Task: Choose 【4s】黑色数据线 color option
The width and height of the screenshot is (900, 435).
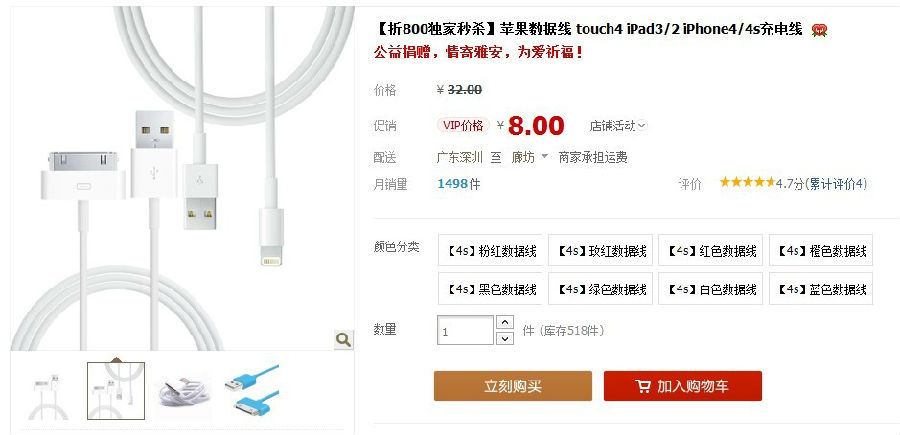Action: pos(490,289)
